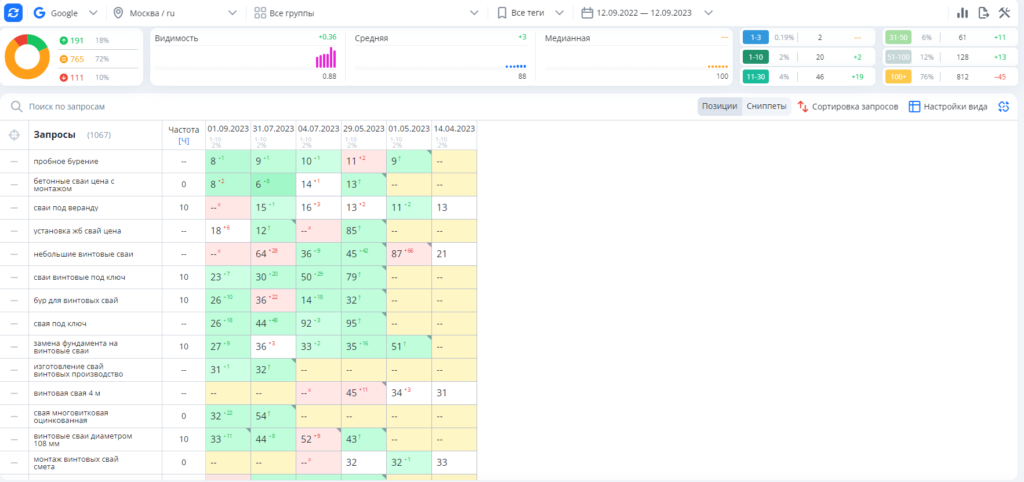Image resolution: width=1024 pixels, height=482 pixels.
Task: Filter by the 1-3 position badge
Action: tap(755, 38)
